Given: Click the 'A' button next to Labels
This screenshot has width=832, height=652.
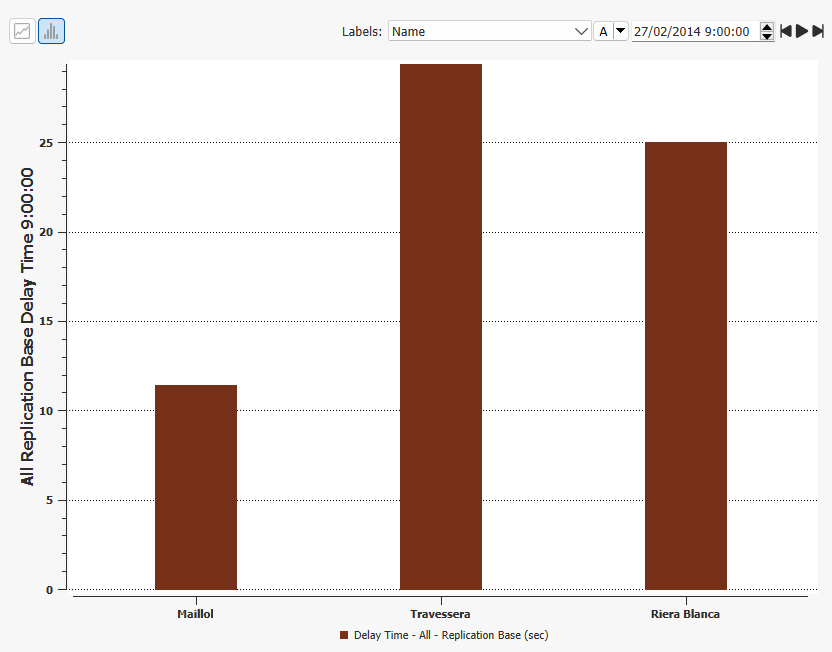Looking at the screenshot, I should (x=603, y=31).
